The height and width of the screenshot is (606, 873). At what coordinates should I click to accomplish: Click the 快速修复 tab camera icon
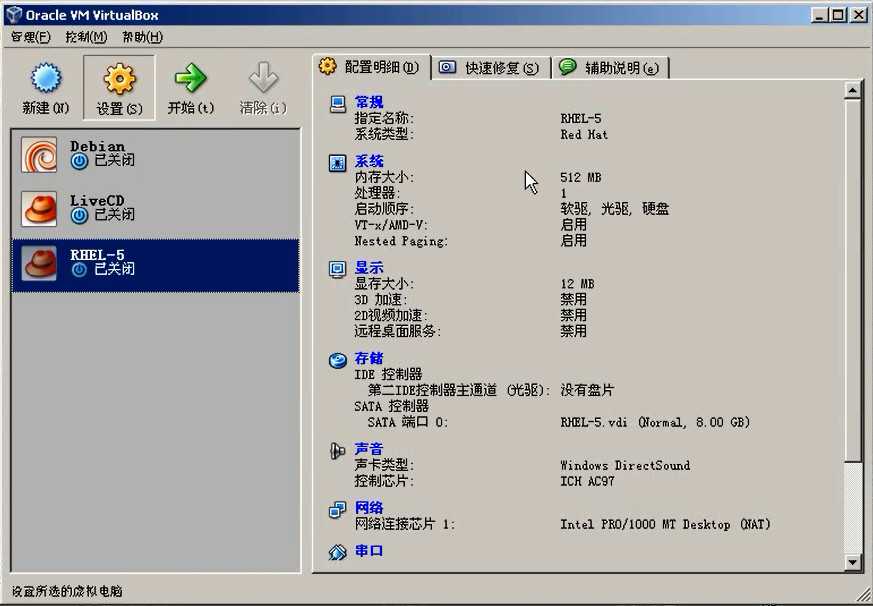[x=447, y=67]
